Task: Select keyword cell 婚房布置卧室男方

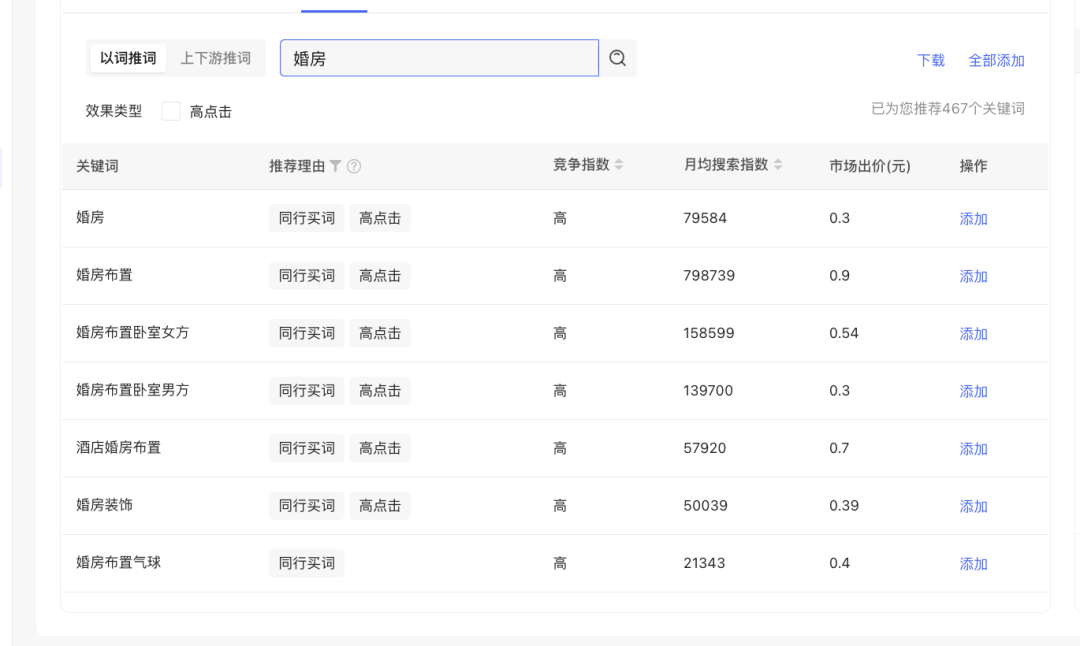Action: pyautogui.click(x=132, y=390)
